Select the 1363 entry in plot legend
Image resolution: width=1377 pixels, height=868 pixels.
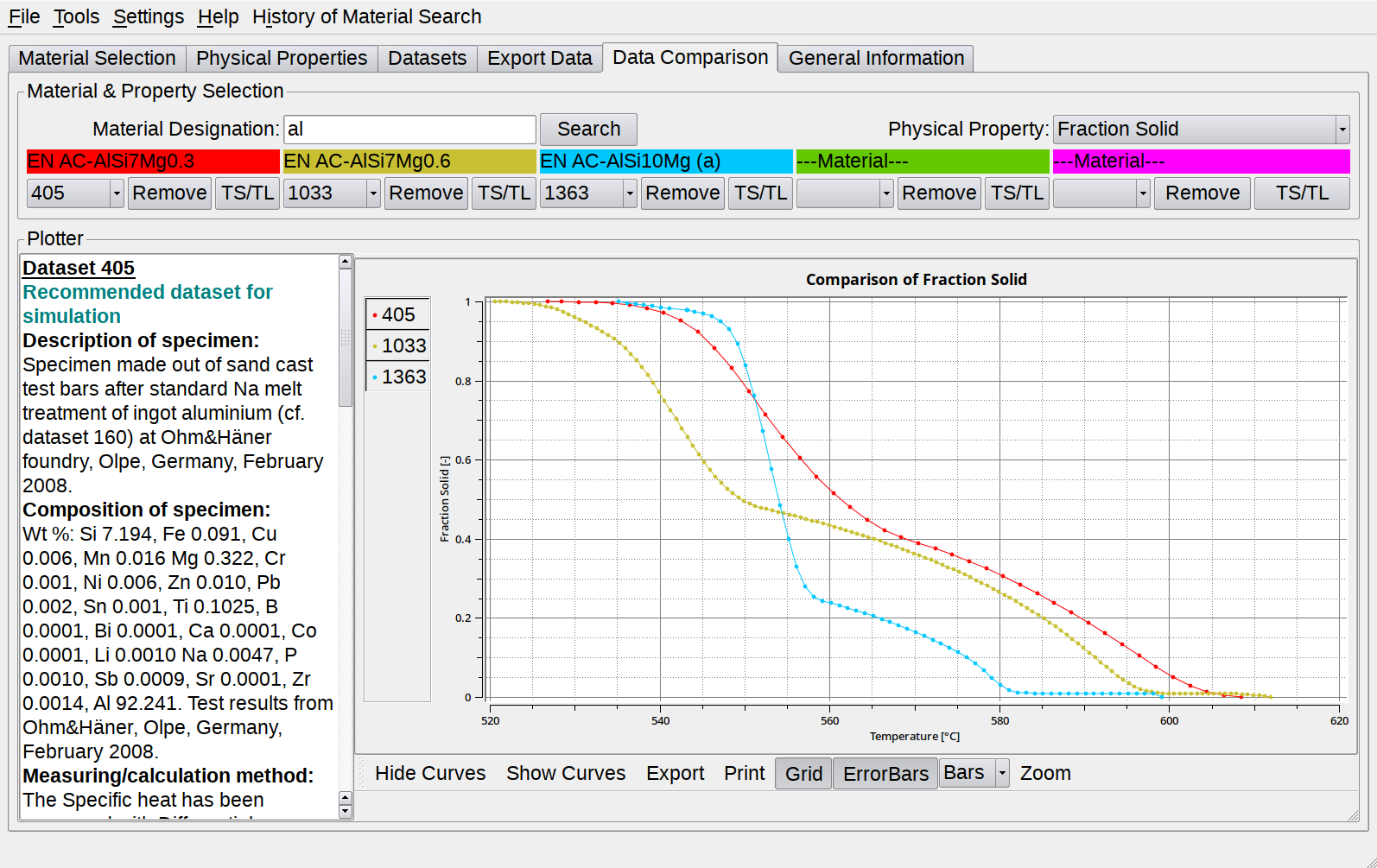coord(398,377)
